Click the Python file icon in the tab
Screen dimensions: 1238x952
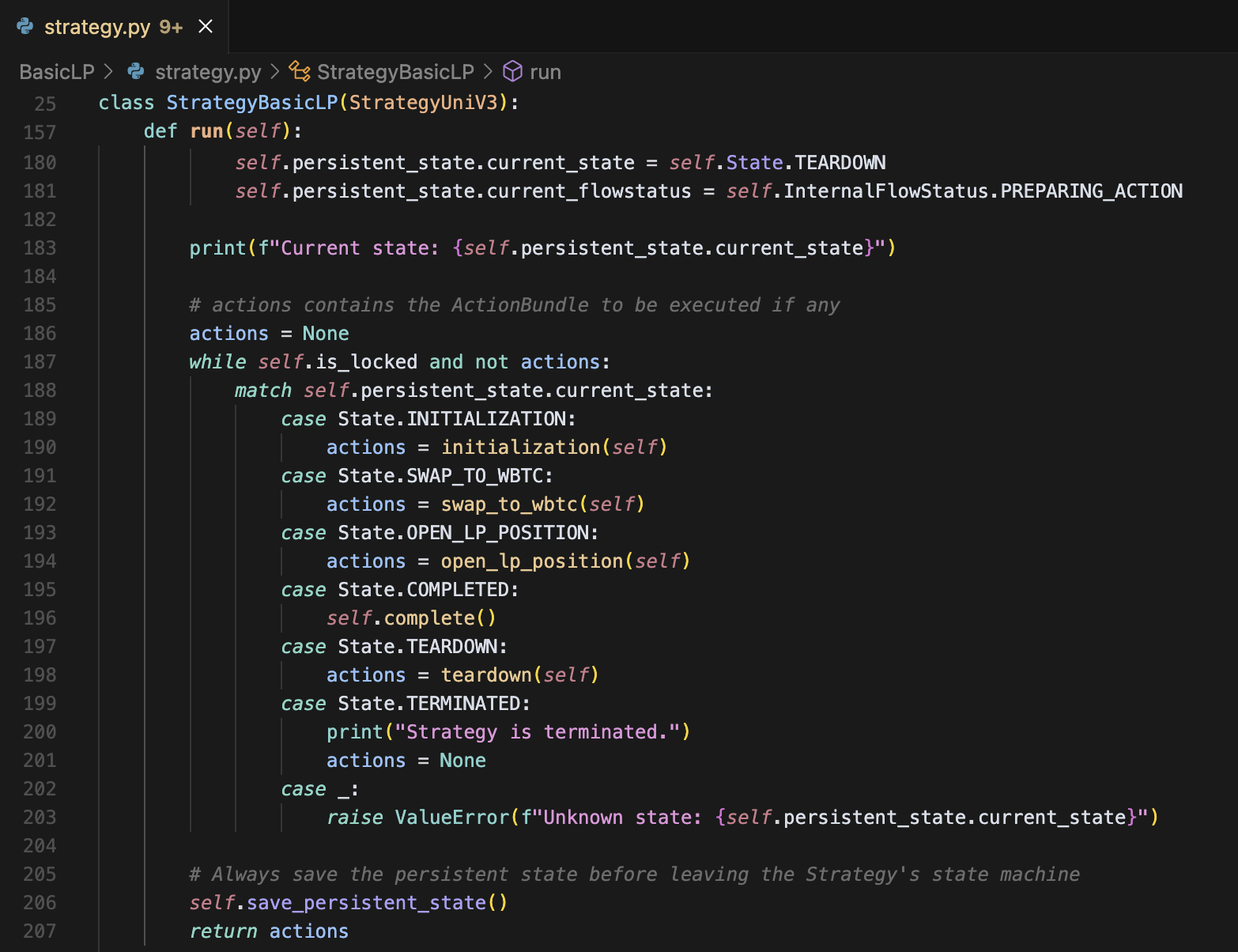25,27
